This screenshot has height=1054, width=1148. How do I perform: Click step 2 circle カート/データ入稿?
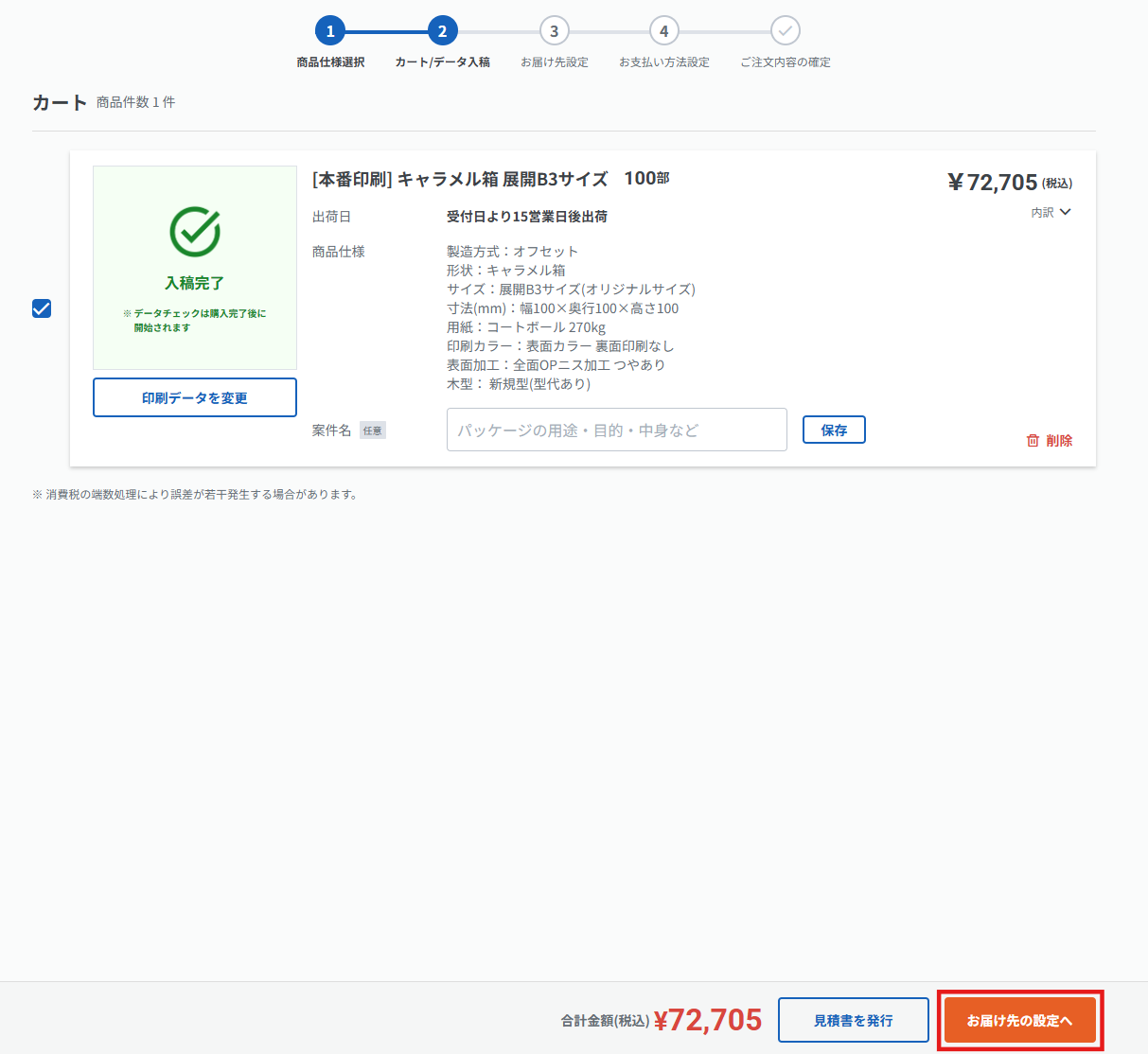[x=442, y=31]
